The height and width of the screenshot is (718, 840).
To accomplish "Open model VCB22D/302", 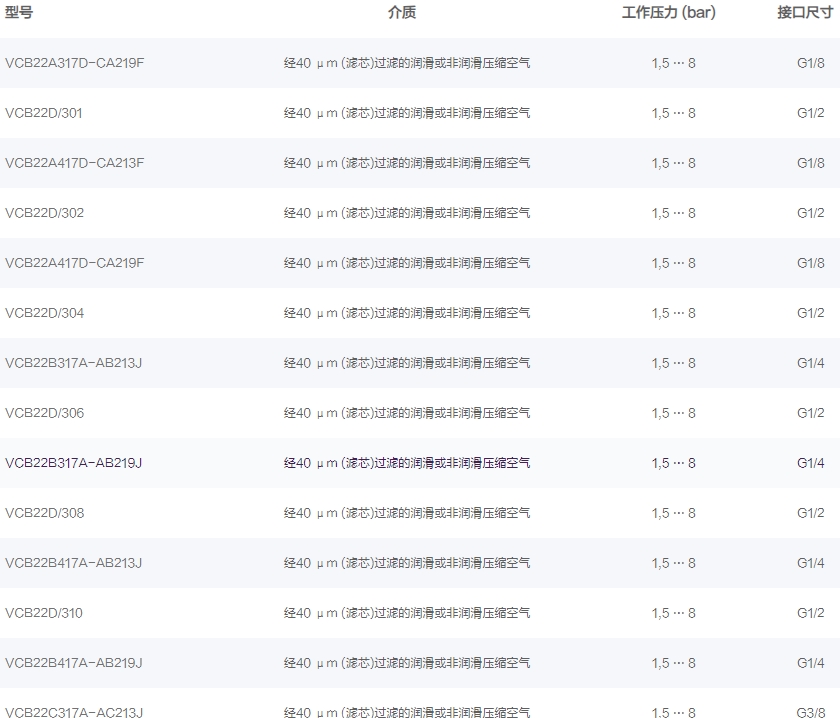I will pyautogui.click(x=44, y=213).
